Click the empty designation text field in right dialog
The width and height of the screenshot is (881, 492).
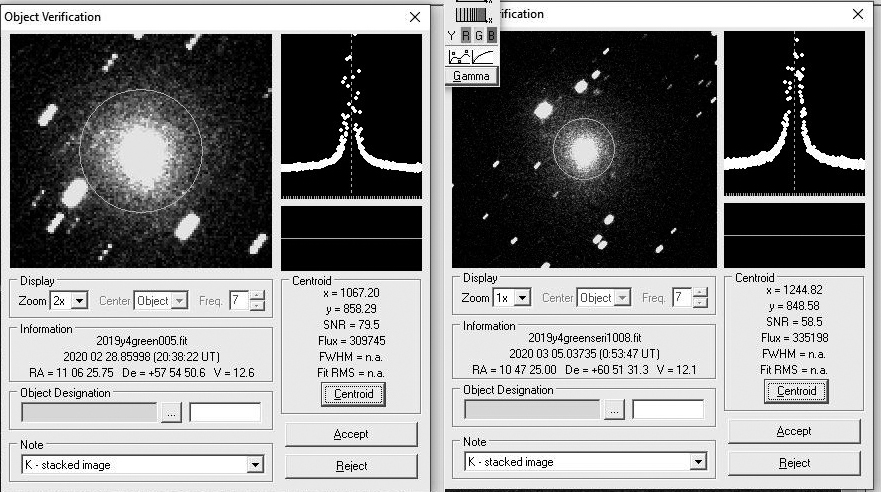[x=667, y=408]
